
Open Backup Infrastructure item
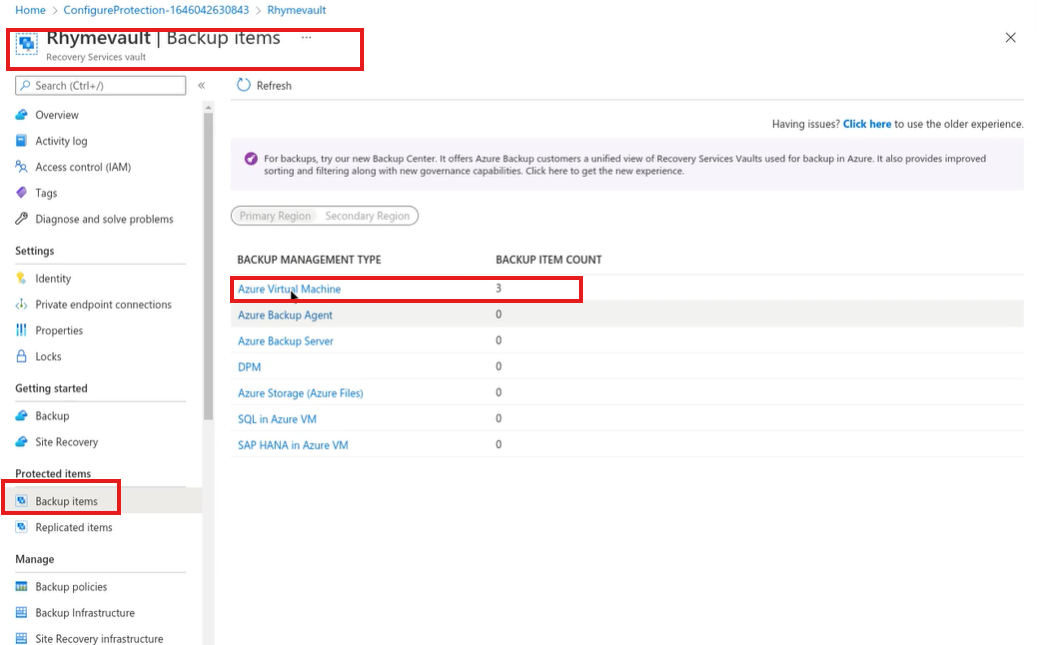pyautogui.click(x=85, y=613)
